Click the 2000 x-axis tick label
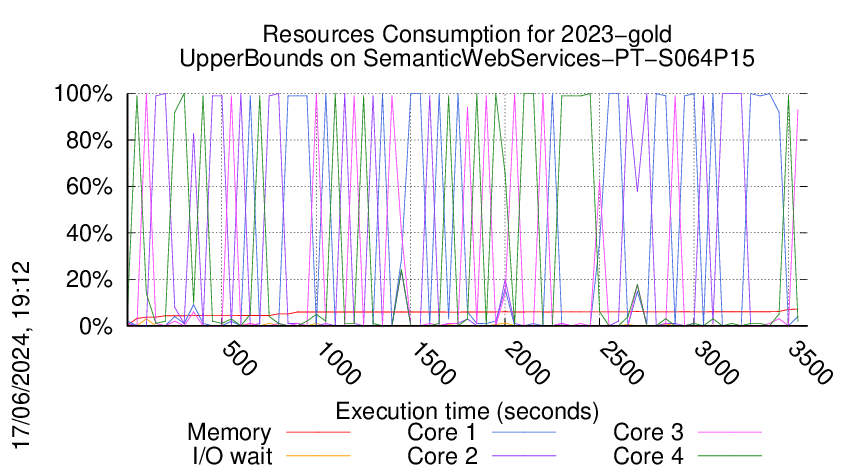Image resolution: width=850 pixels, height=475 pixels. click(526, 364)
